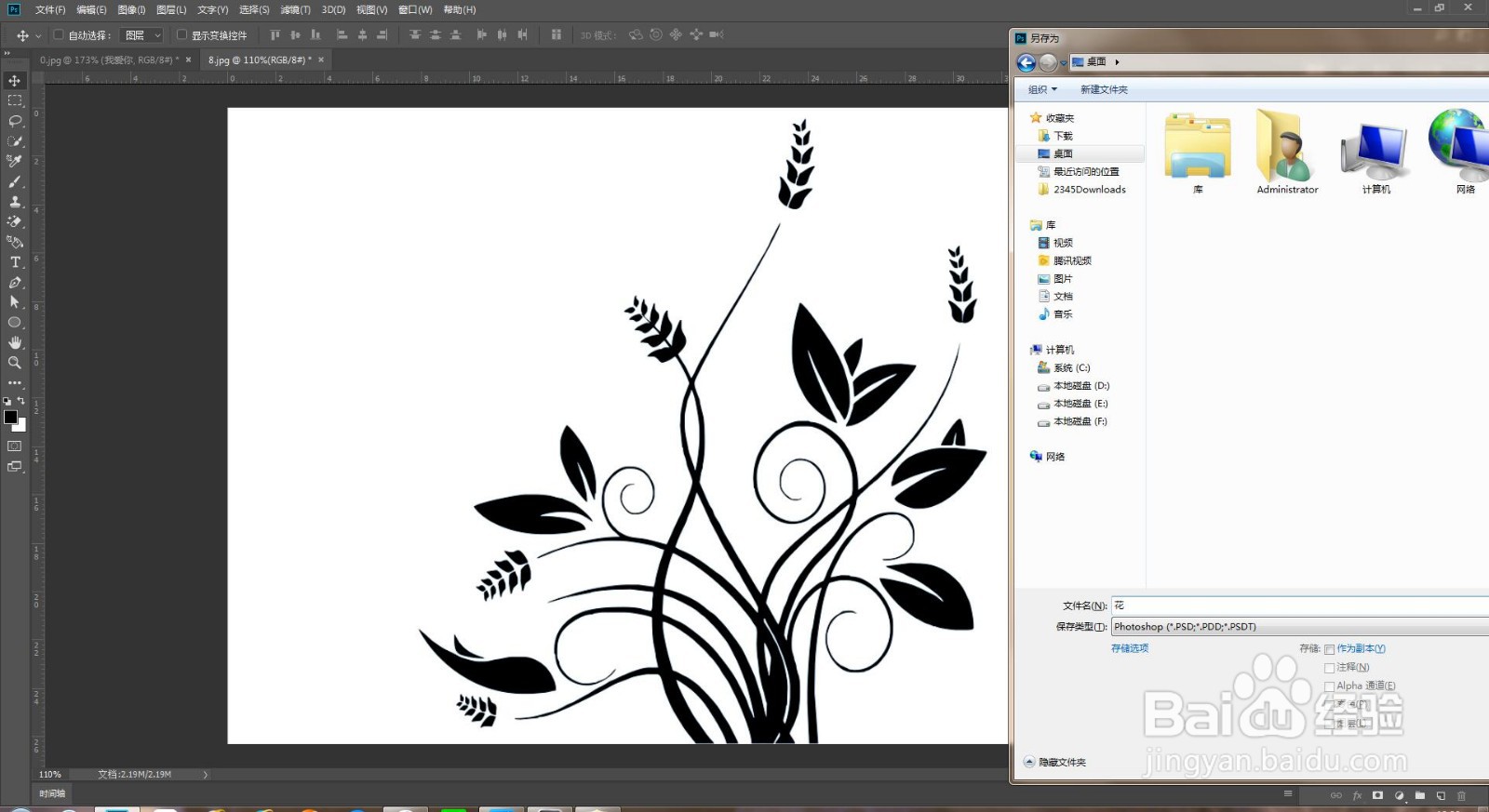The height and width of the screenshot is (812, 1489).
Task: Select the Hand tool
Action: tap(15, 342)
